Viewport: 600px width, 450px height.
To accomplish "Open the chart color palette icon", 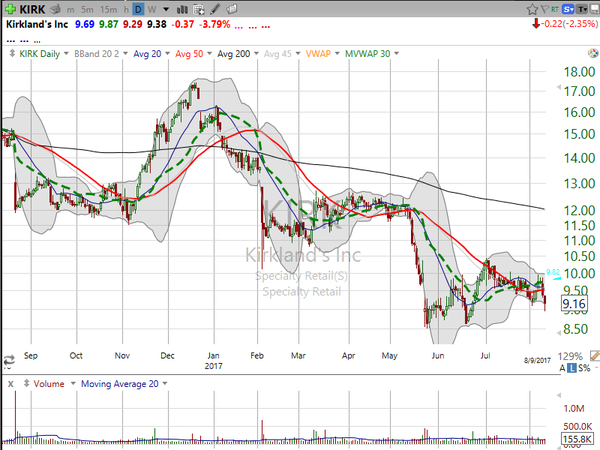I will pos(593,53).
